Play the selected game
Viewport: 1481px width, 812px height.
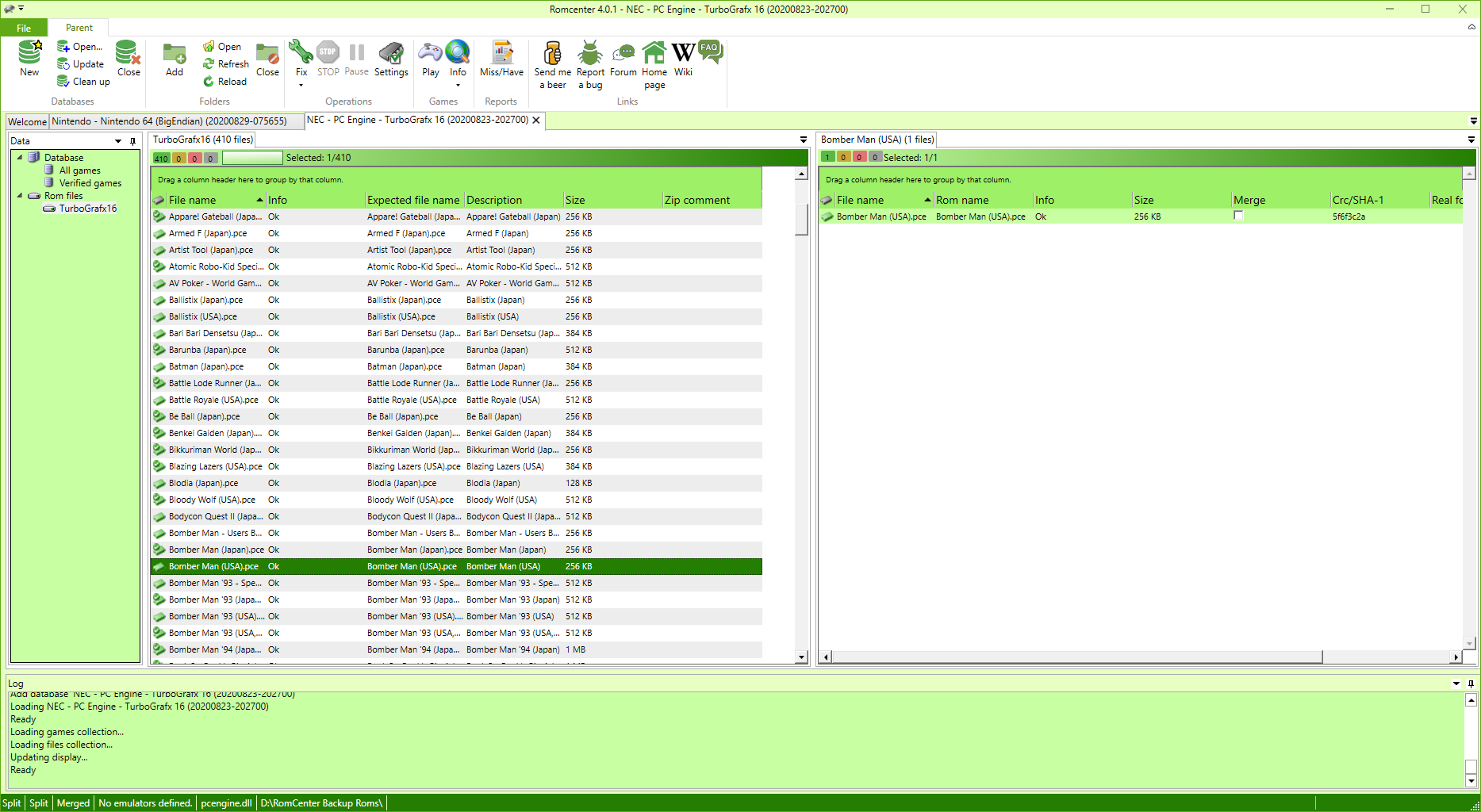431,59
